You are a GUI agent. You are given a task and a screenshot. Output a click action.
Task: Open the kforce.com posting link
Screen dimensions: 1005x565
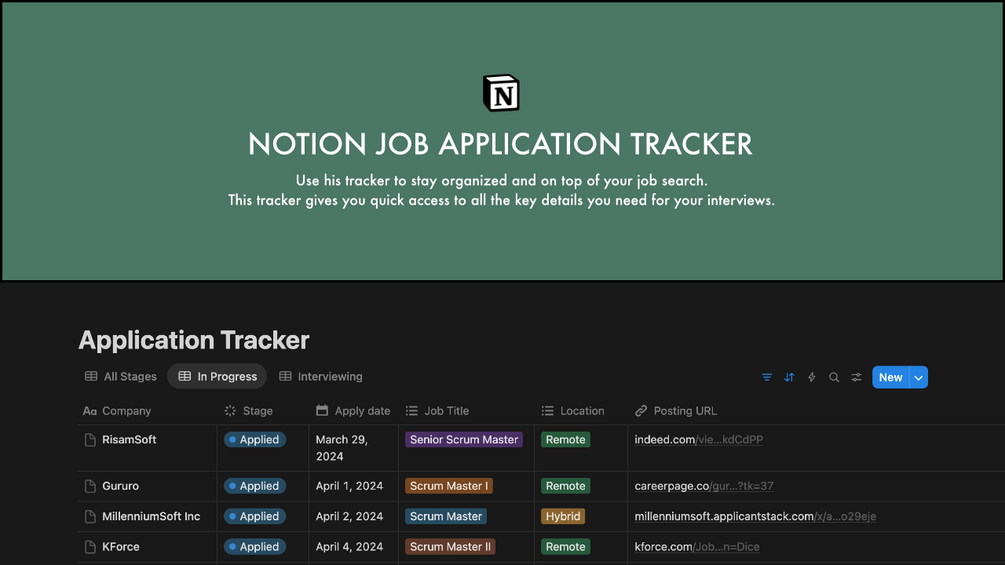[697, 547]
